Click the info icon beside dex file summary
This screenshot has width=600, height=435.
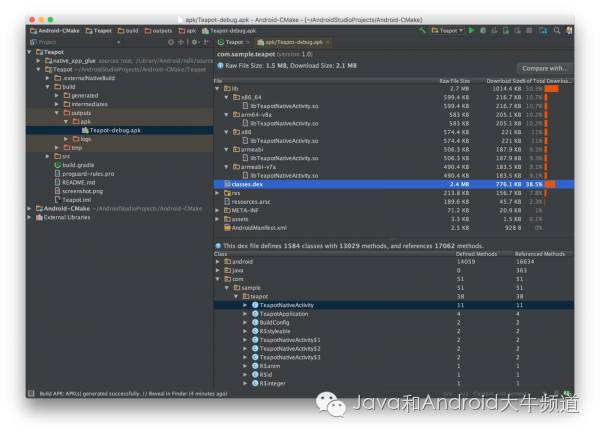pyautogui.click(x=218, y=246)
